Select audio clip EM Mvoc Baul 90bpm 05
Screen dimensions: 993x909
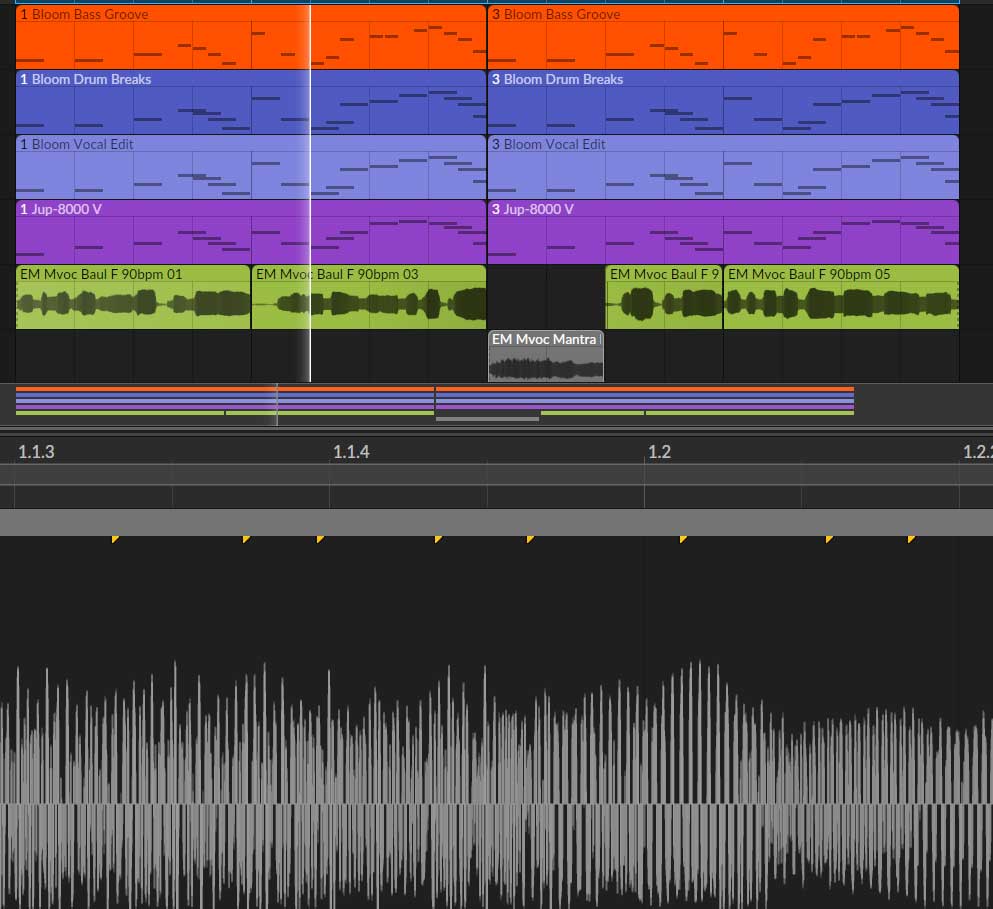[840, 299]
